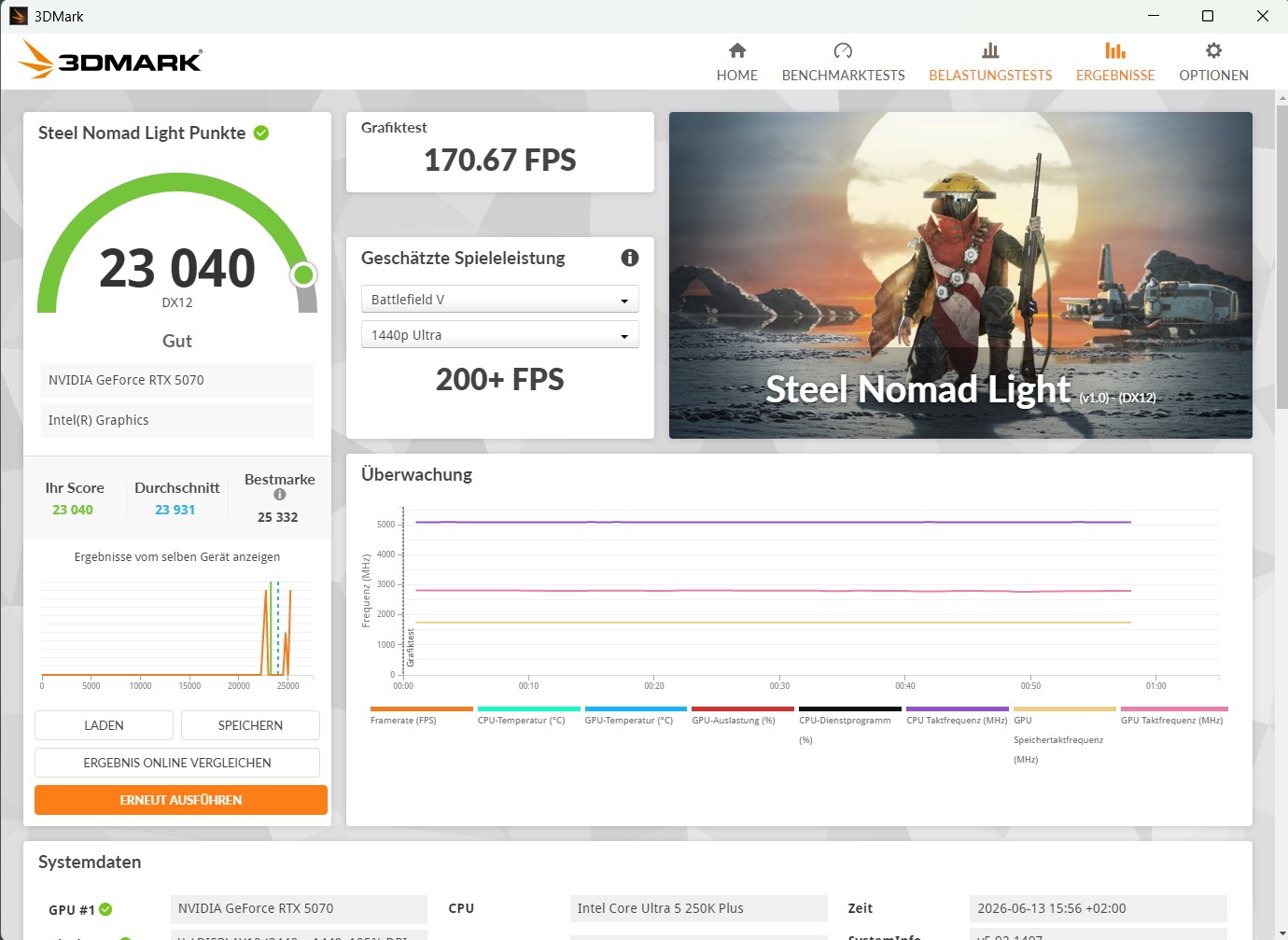Click the info icon beside Geschätzte Spieleleistung
Viewport: 1288px width, 940px height.
pos(630,258)
